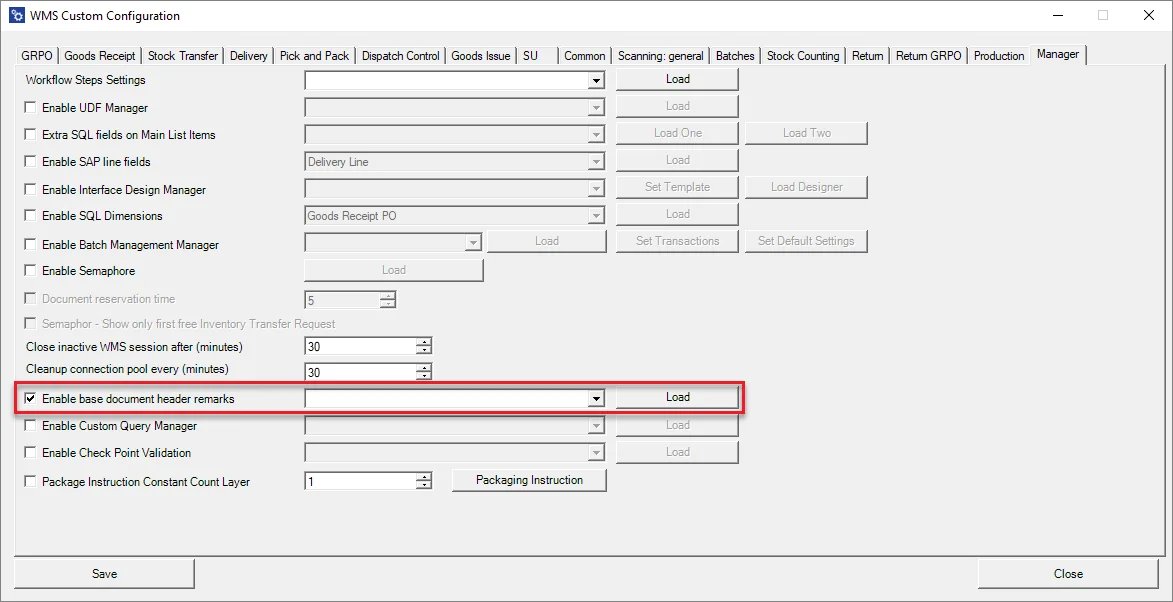Enable UDF Manager checkbox
This screenshot has height=602, width=1173.
coord(30,108)
